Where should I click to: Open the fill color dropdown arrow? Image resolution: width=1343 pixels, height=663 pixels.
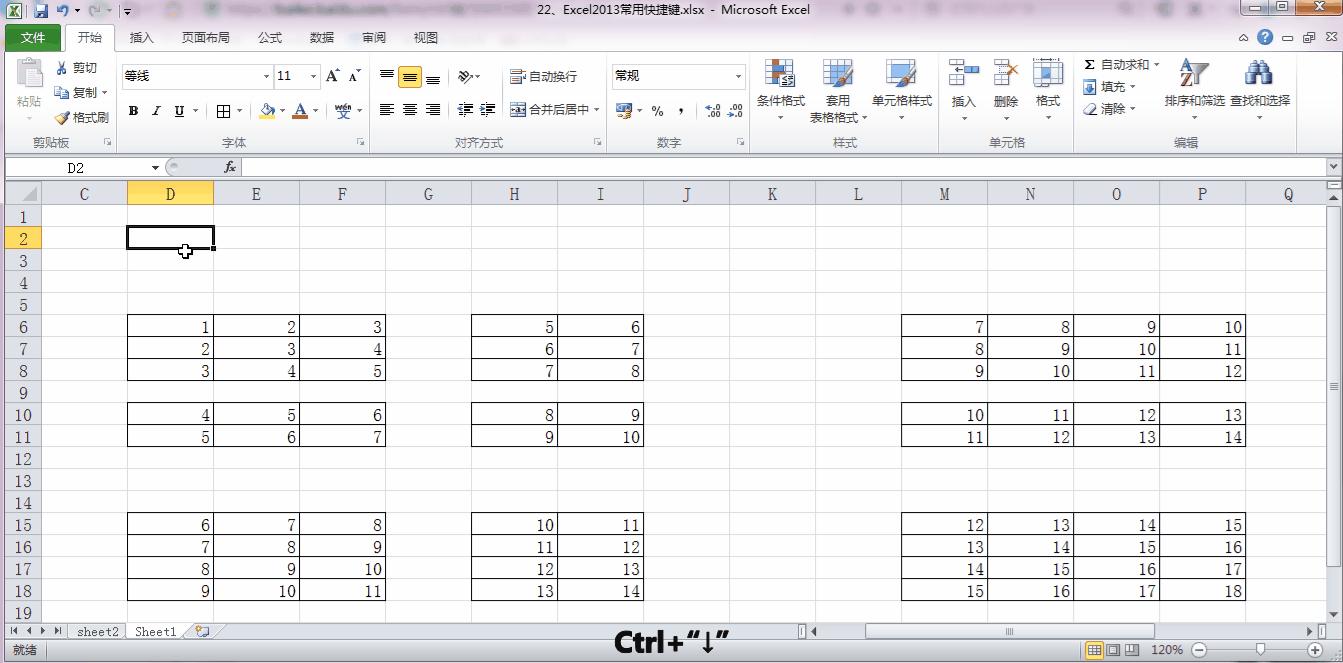click(x=283, y=111)
